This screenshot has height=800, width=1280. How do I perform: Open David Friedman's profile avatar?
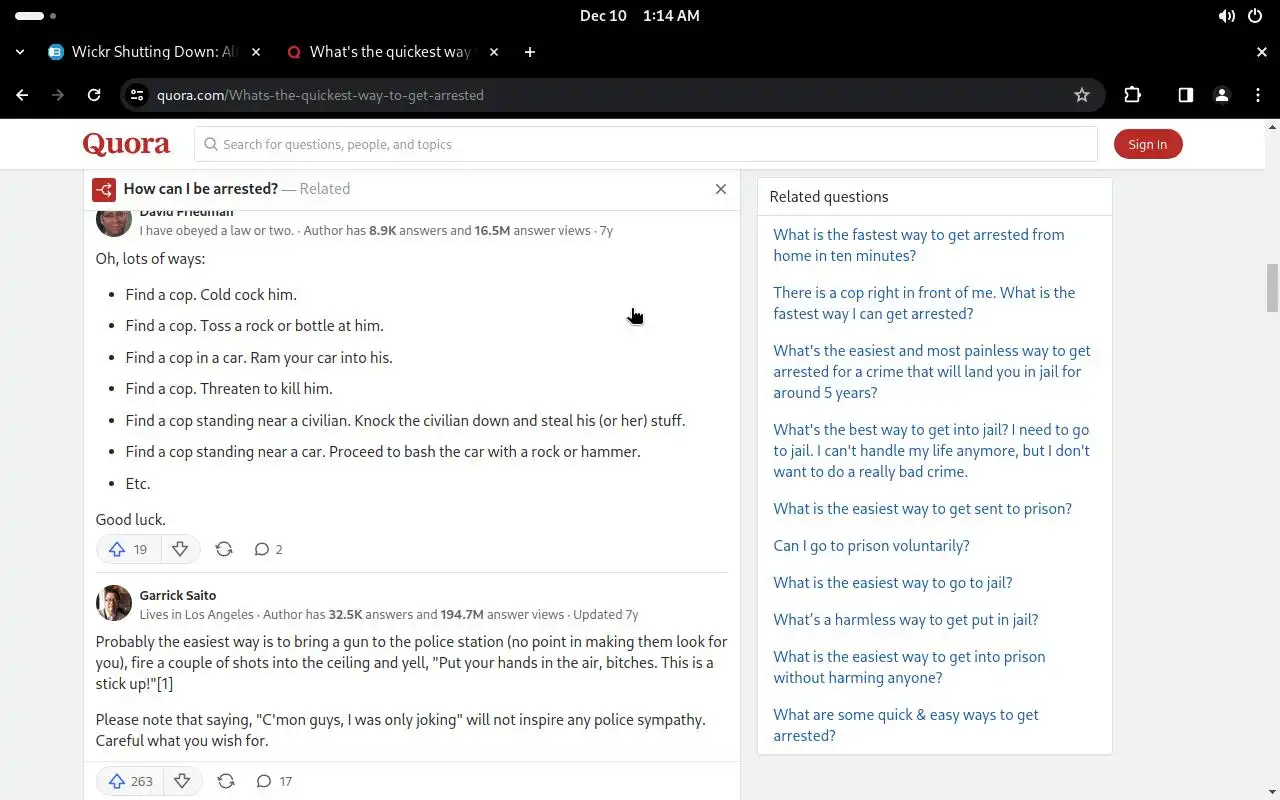[x=114, y=222]
